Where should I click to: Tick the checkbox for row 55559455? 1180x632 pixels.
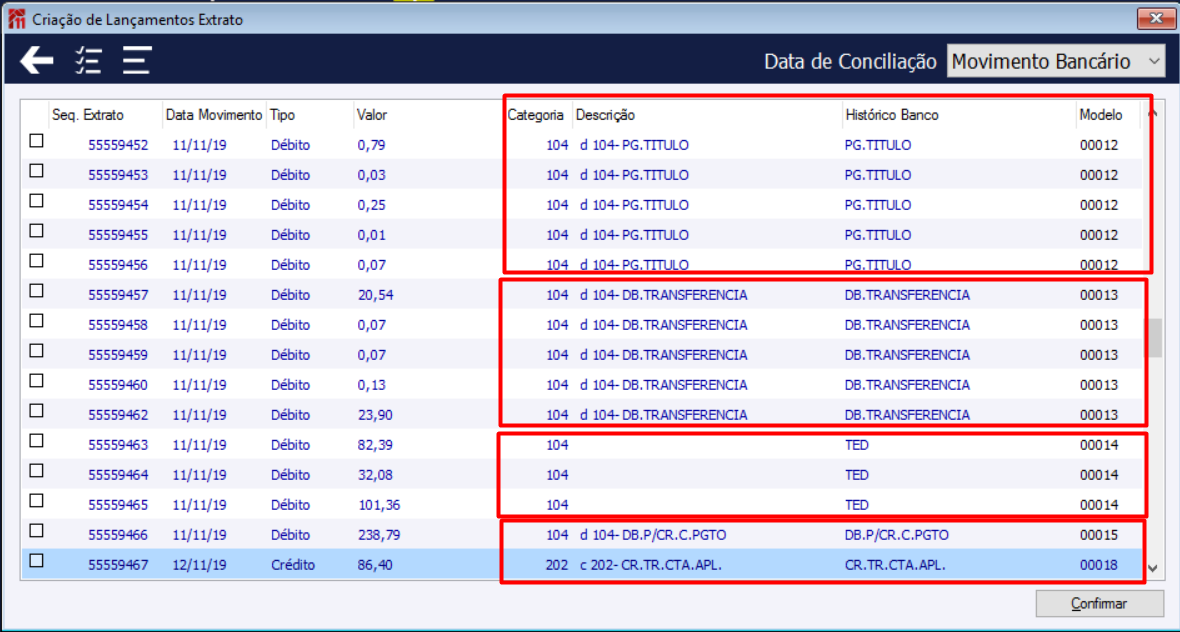coord(36,231)
